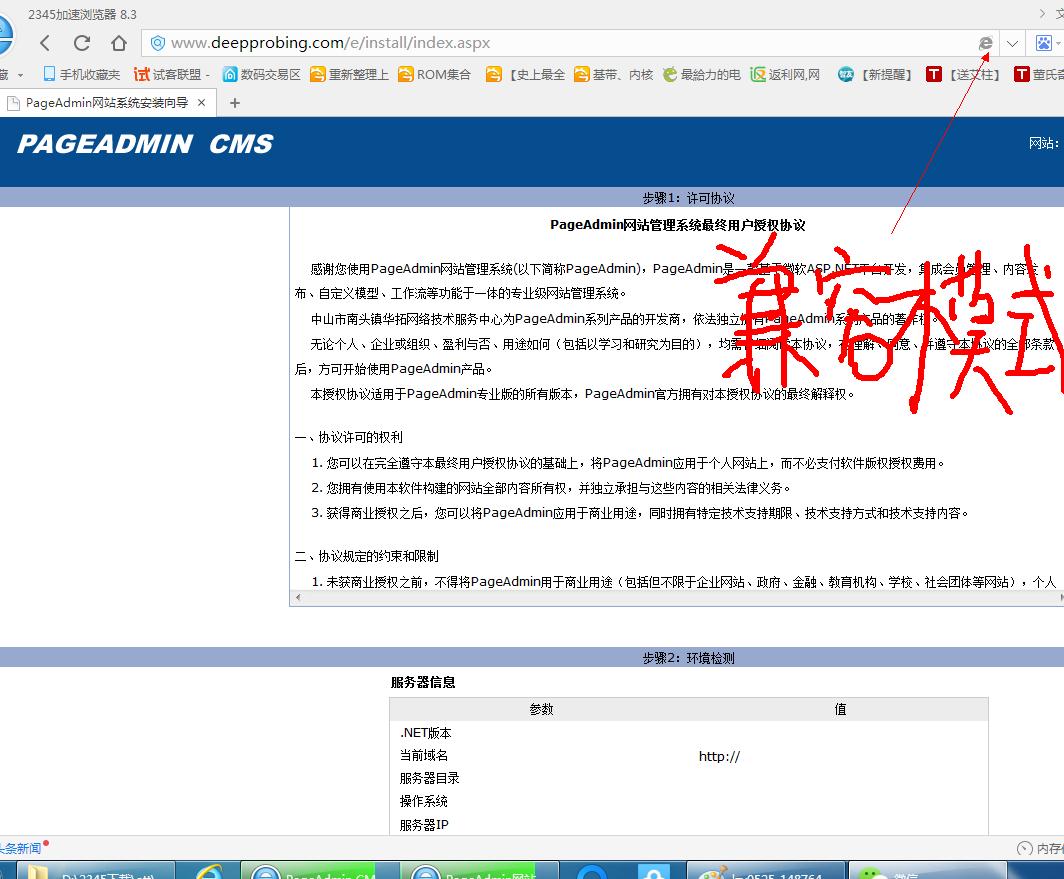Click the site security shield icon
The height and width of the screenshot is (879, 1064).
point(157,43)
